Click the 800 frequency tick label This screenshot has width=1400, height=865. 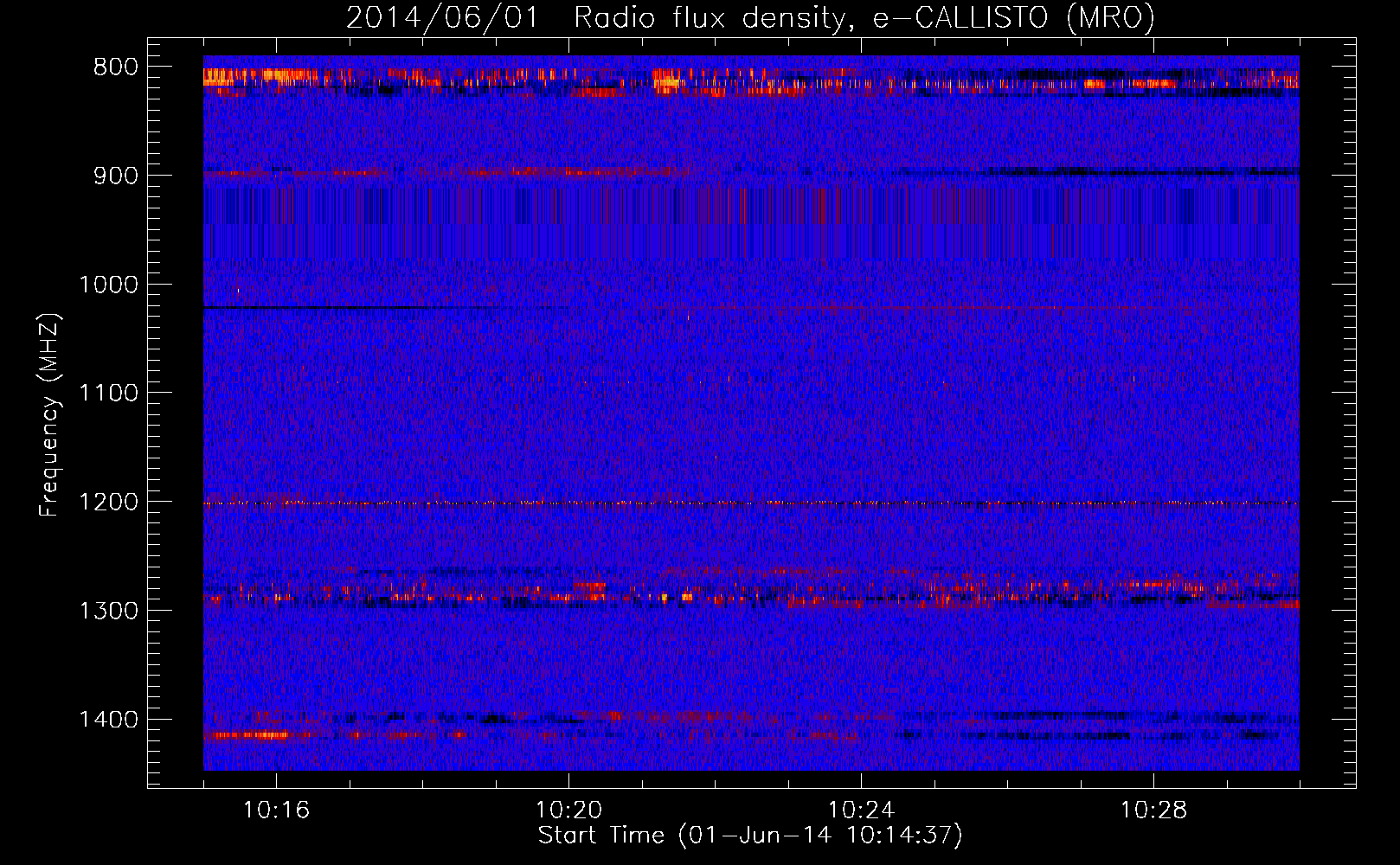coord(115,67)
